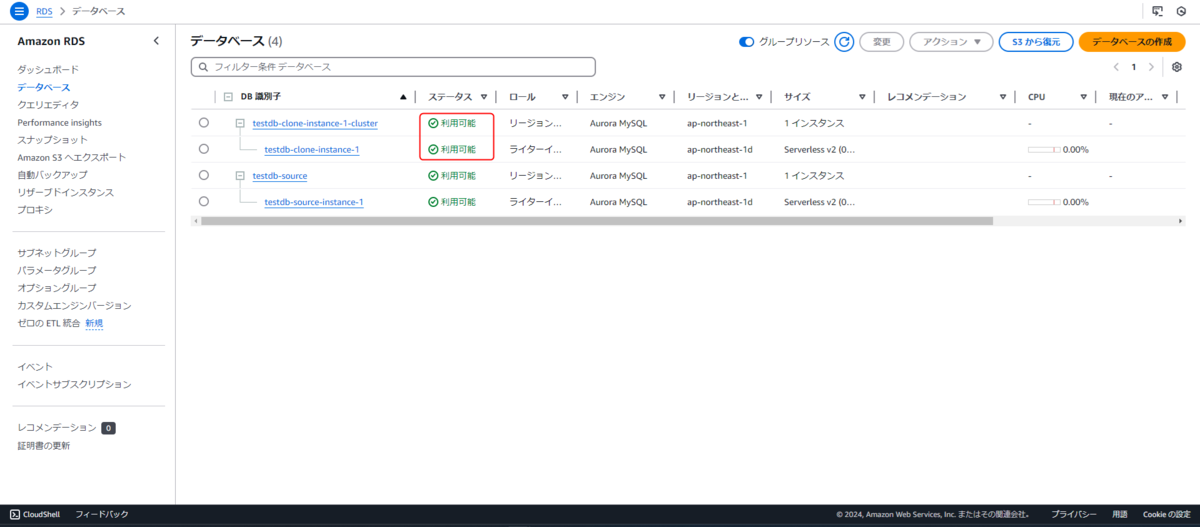
Task: Collapse the Amazon RDS sidebar arrow
Action: [x=156, y=41]
